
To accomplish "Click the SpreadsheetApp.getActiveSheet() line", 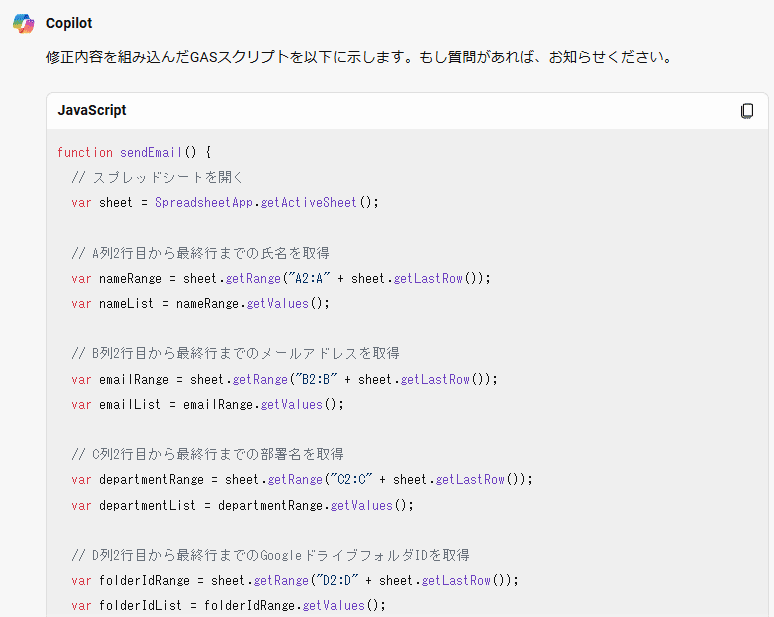I will [x=225, y=202].
